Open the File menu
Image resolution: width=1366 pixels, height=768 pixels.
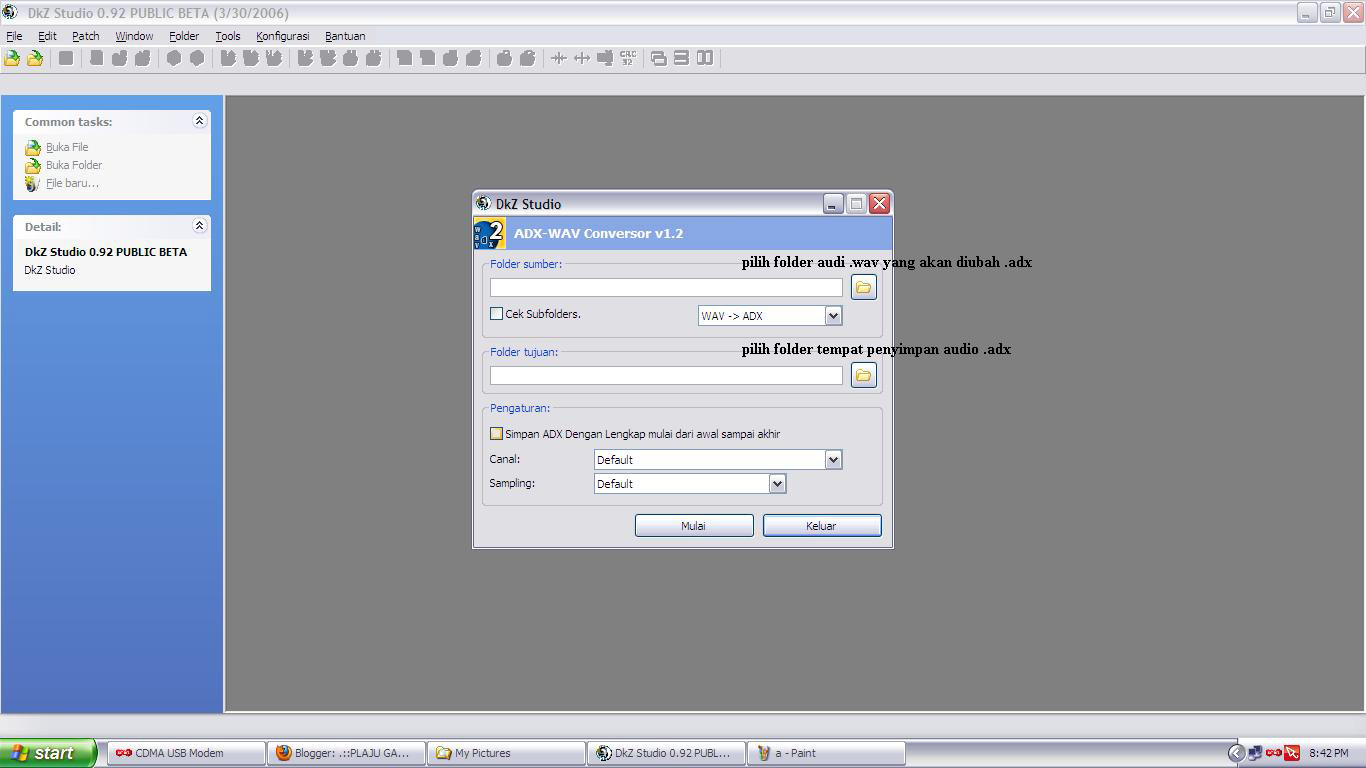(14, 36)
